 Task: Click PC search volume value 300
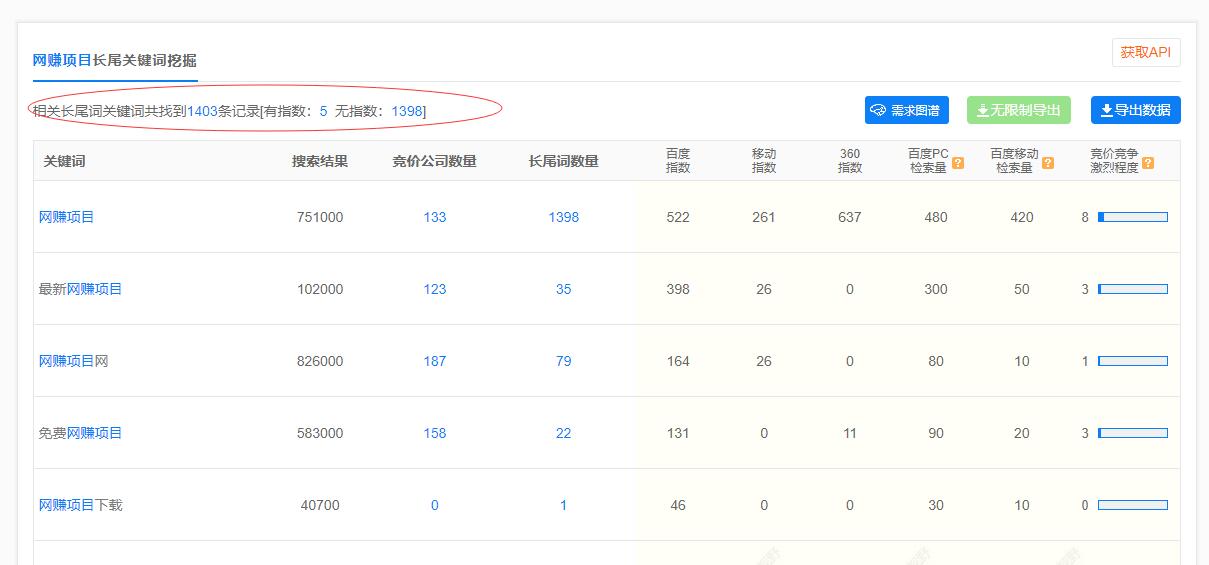936,289
